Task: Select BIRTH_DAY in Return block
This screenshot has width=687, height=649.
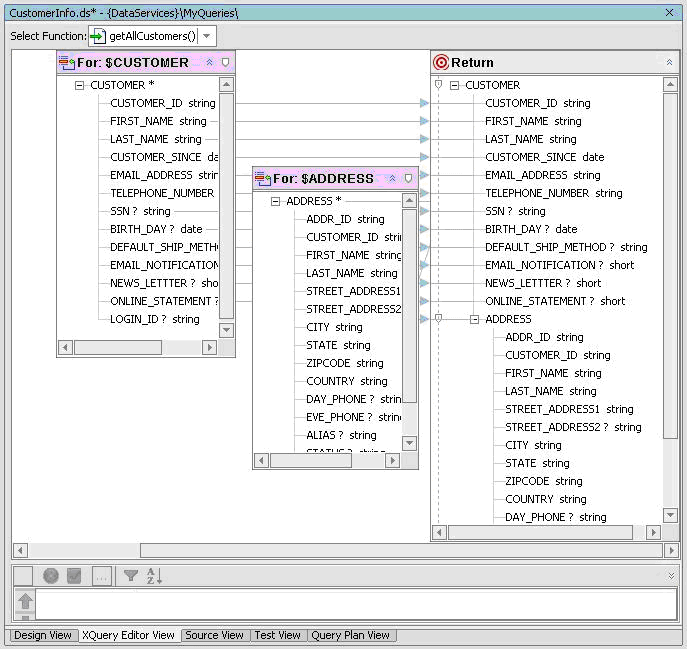Action: (531, 229)
